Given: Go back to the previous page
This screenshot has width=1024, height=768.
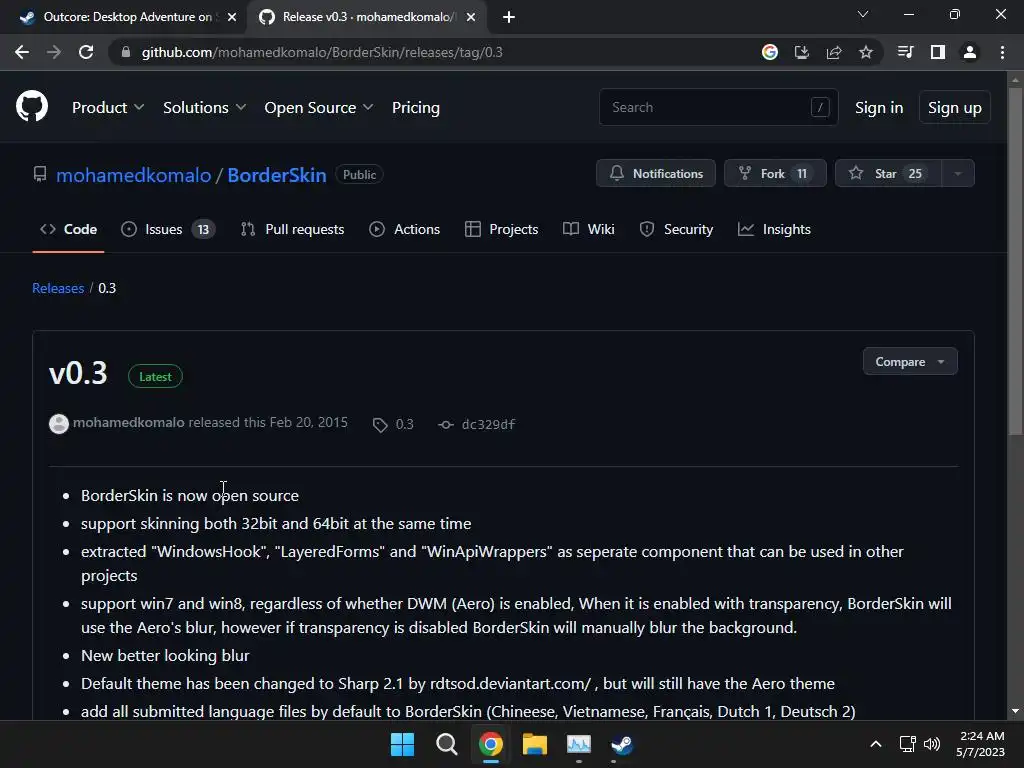Looking at the screenshot, I should coord(22,52).
